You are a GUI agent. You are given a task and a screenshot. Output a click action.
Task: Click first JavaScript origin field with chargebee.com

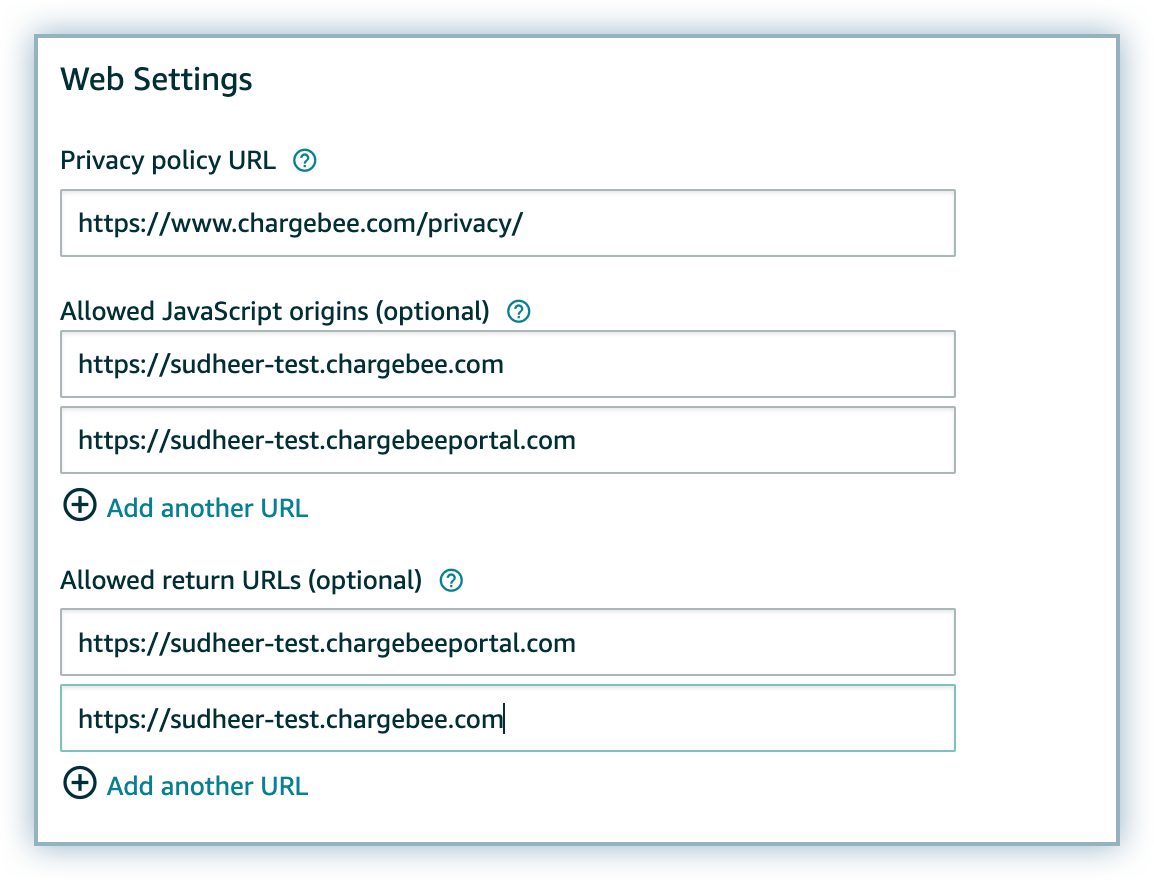tap(507, 364)
